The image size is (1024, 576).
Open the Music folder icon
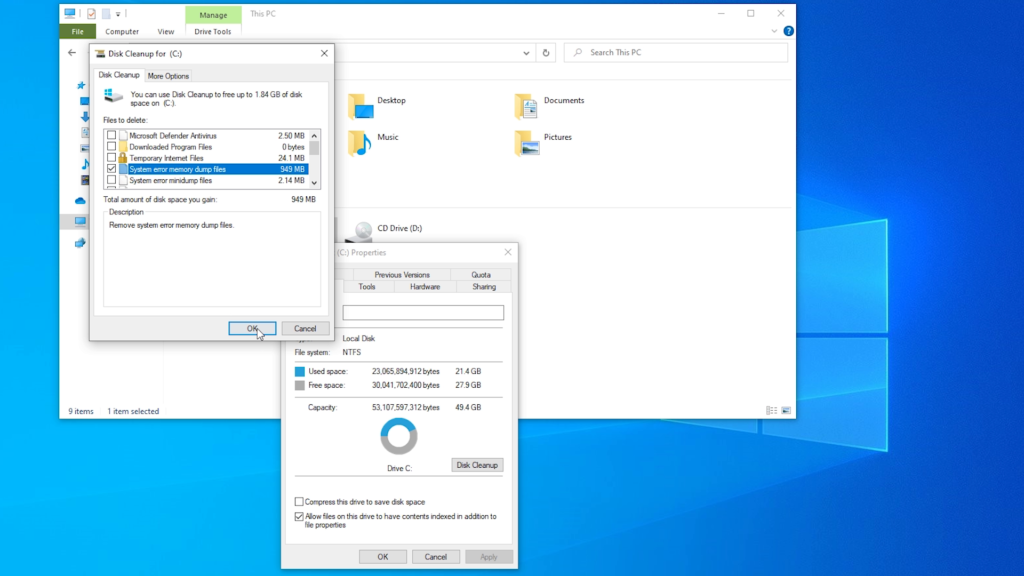click(360, 142)
